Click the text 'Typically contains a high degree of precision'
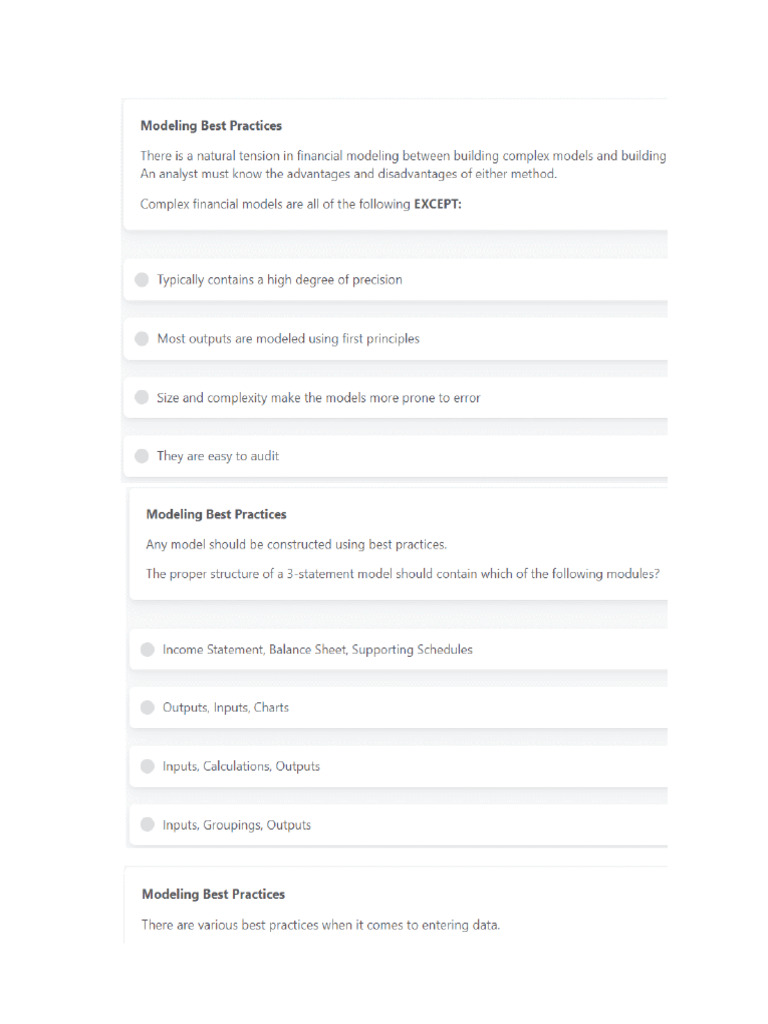Screen dimensions: 768x1024 (x=280, y=280)
